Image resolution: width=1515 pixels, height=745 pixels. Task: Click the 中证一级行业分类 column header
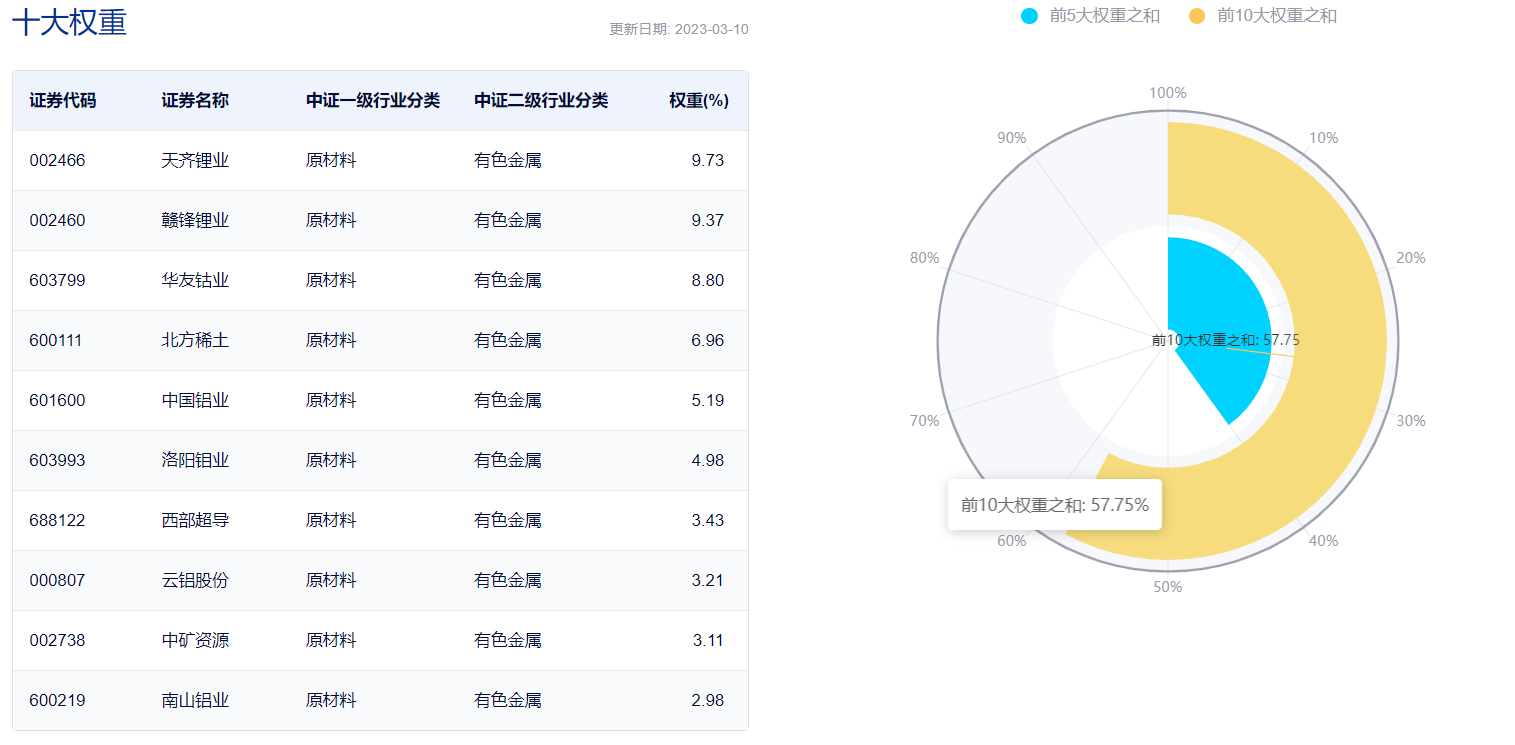point(373,101)
